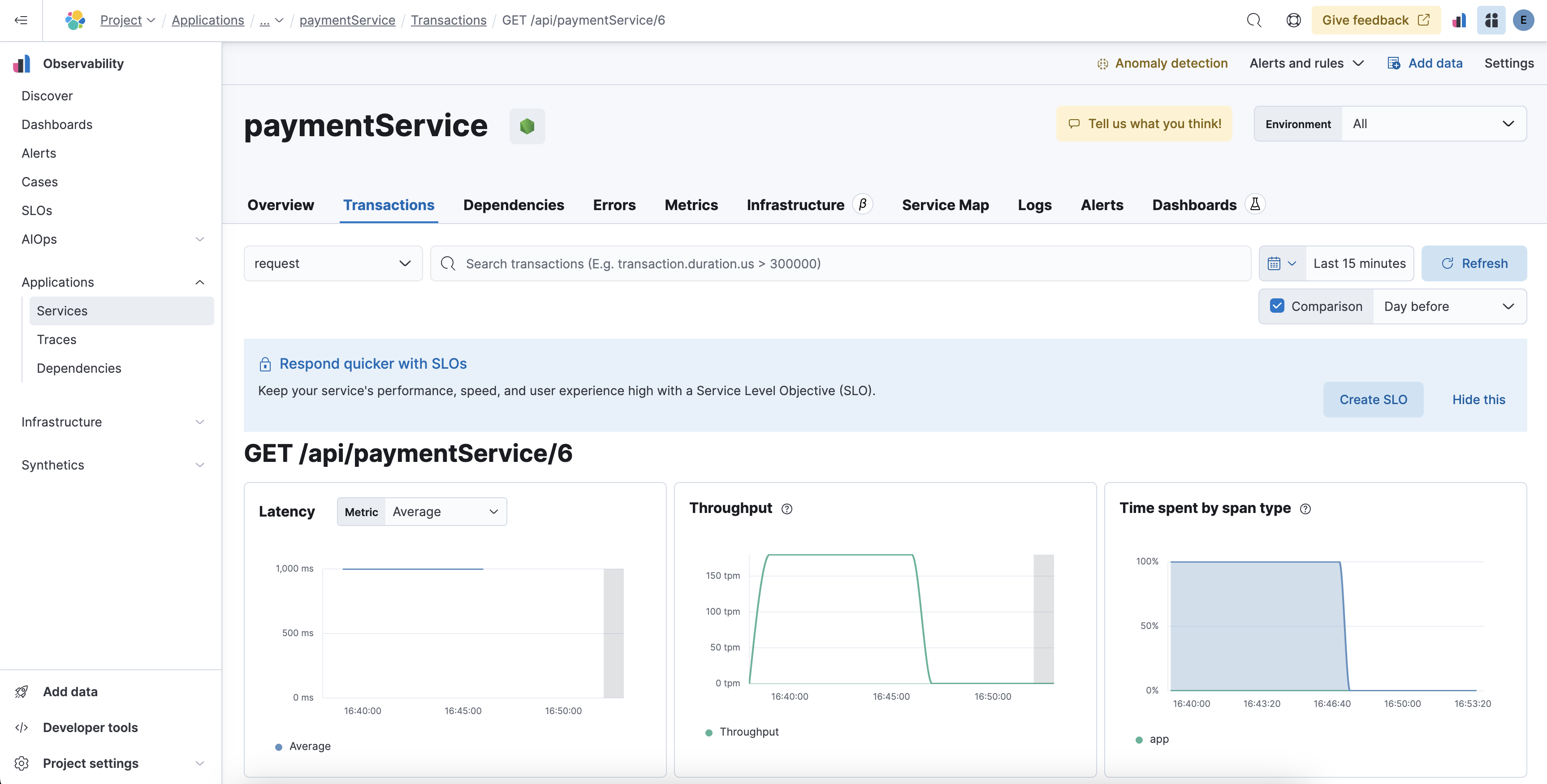Image resolution: width=1547 pixels, height=784 pixels.
Task: Click the Search transactions input field
Action: point(840,263)
